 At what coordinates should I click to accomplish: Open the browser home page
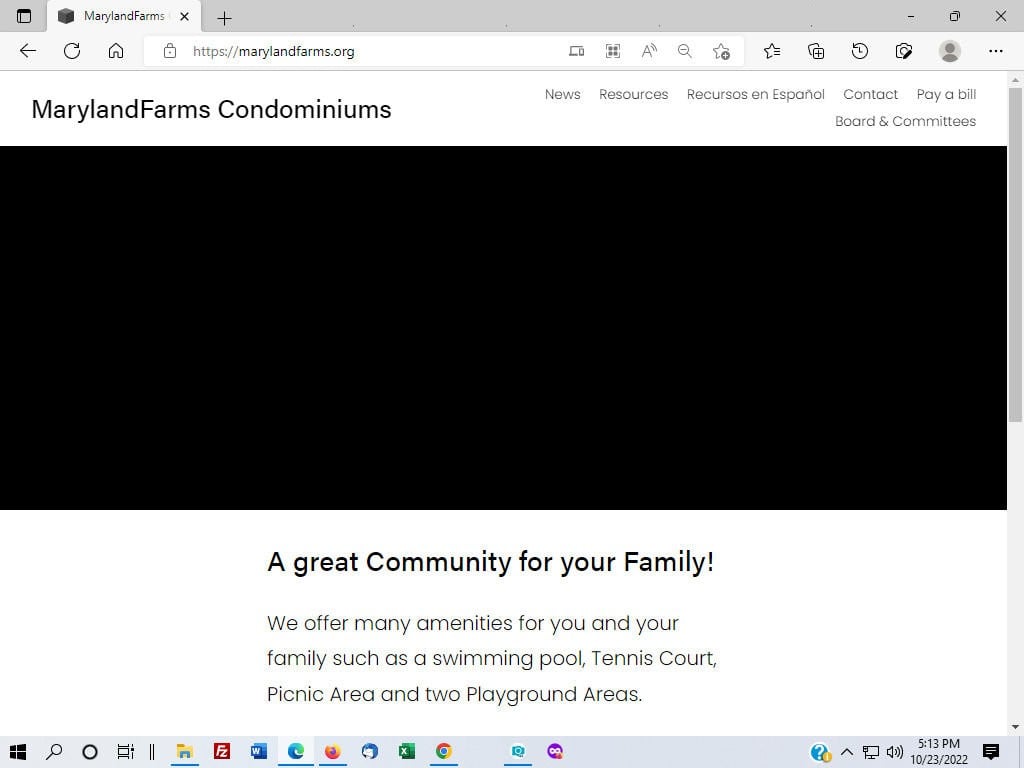click(x=116, y=51)
